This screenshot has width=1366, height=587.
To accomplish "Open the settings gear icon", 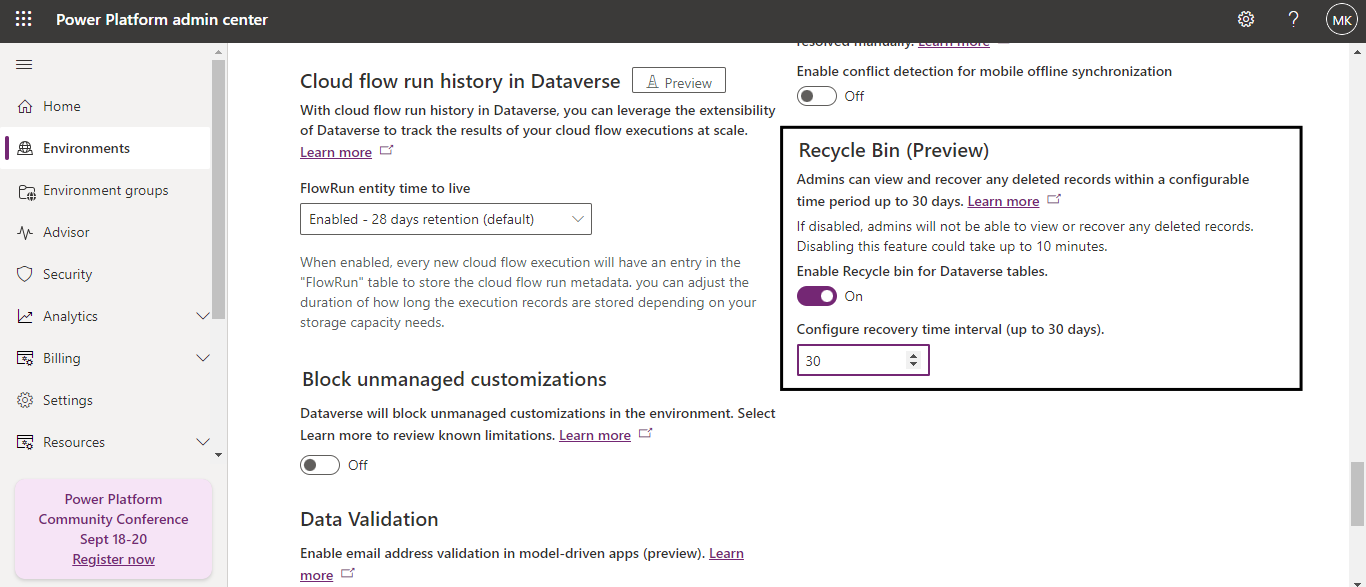I will (1246, 20).
